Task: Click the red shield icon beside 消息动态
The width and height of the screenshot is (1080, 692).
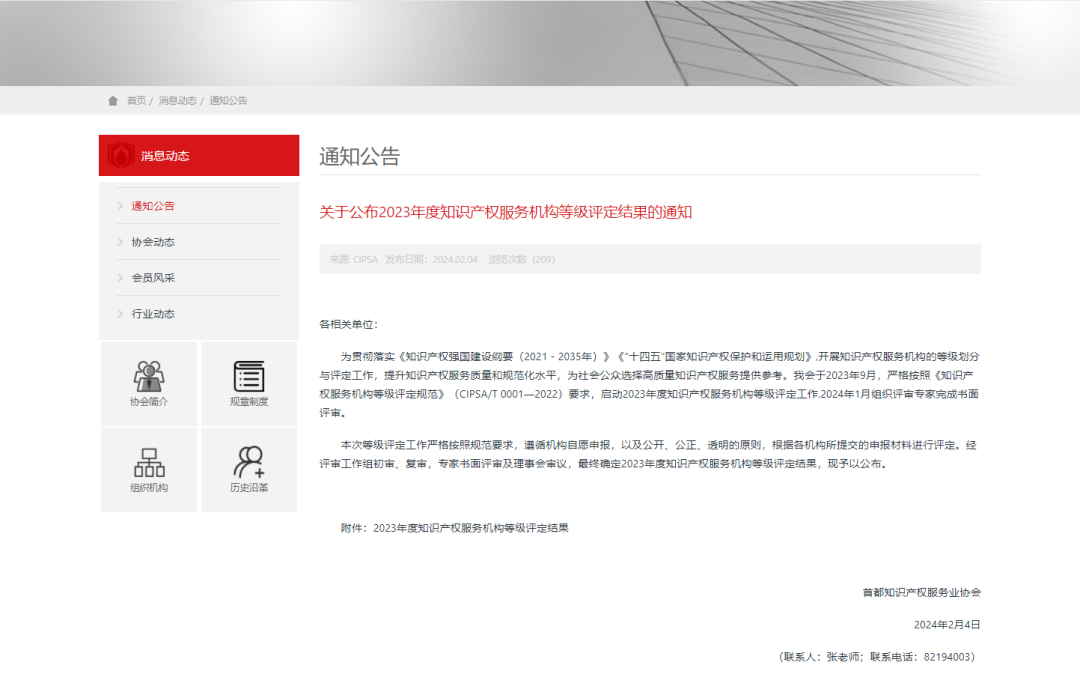Action: pos(120,155)
